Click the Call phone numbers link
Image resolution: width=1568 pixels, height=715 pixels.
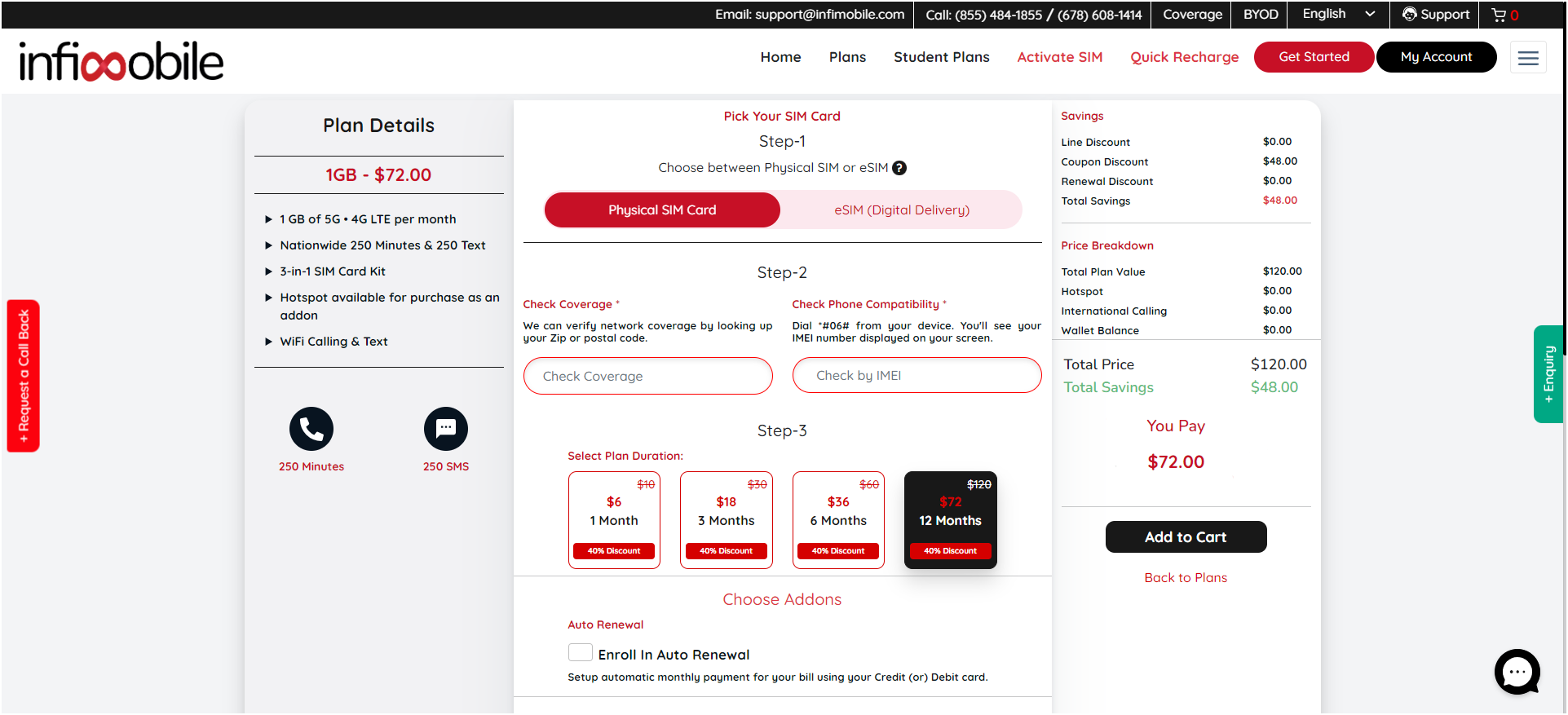pyautogui.click(x=1034, y=15)
